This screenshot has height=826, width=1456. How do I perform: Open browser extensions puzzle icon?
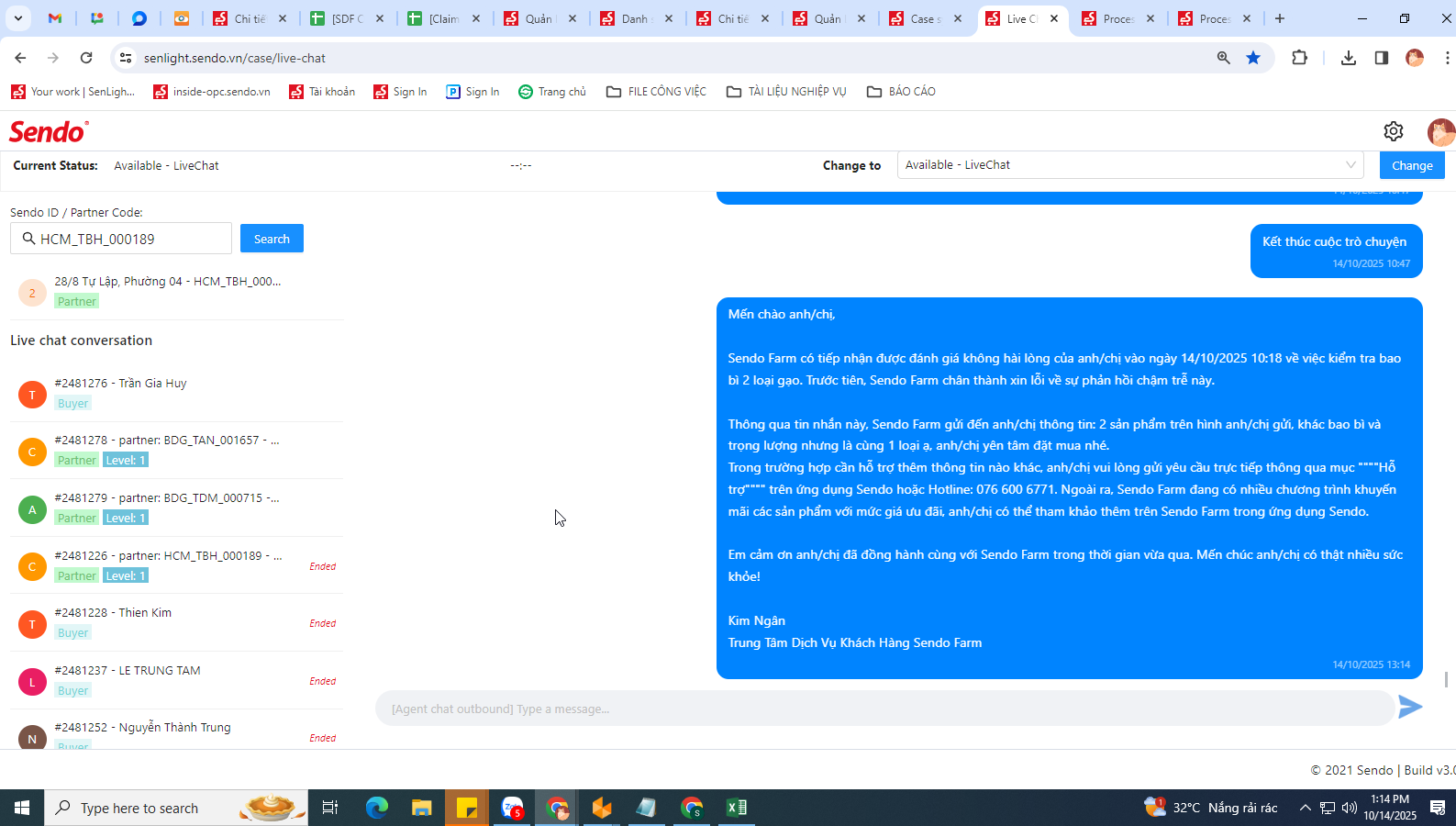tap(1299, 58)
